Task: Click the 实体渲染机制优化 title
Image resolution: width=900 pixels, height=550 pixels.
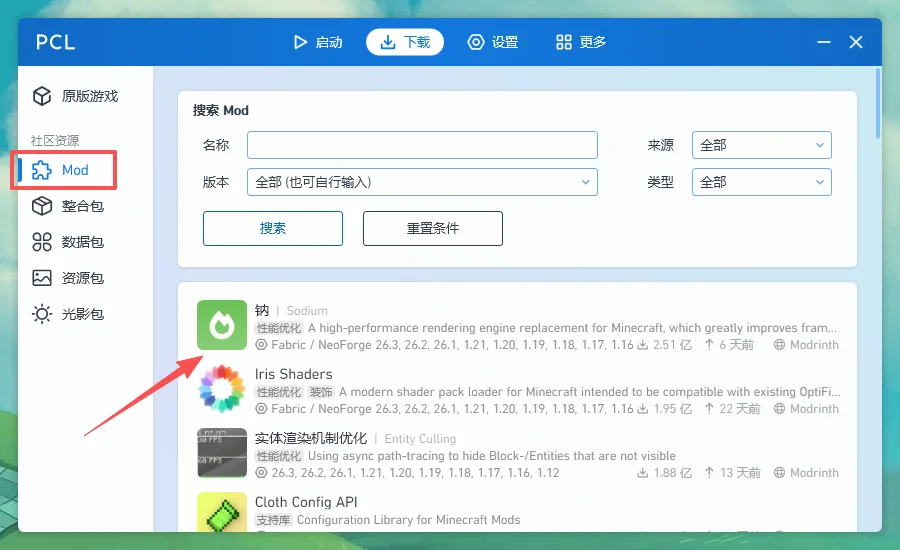Action: (x=311, y=439)
